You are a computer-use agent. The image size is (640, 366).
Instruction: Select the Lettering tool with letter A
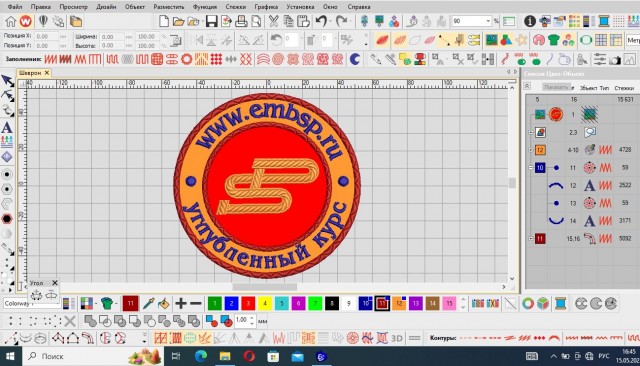pyautogui.click(x=7, y=128)
